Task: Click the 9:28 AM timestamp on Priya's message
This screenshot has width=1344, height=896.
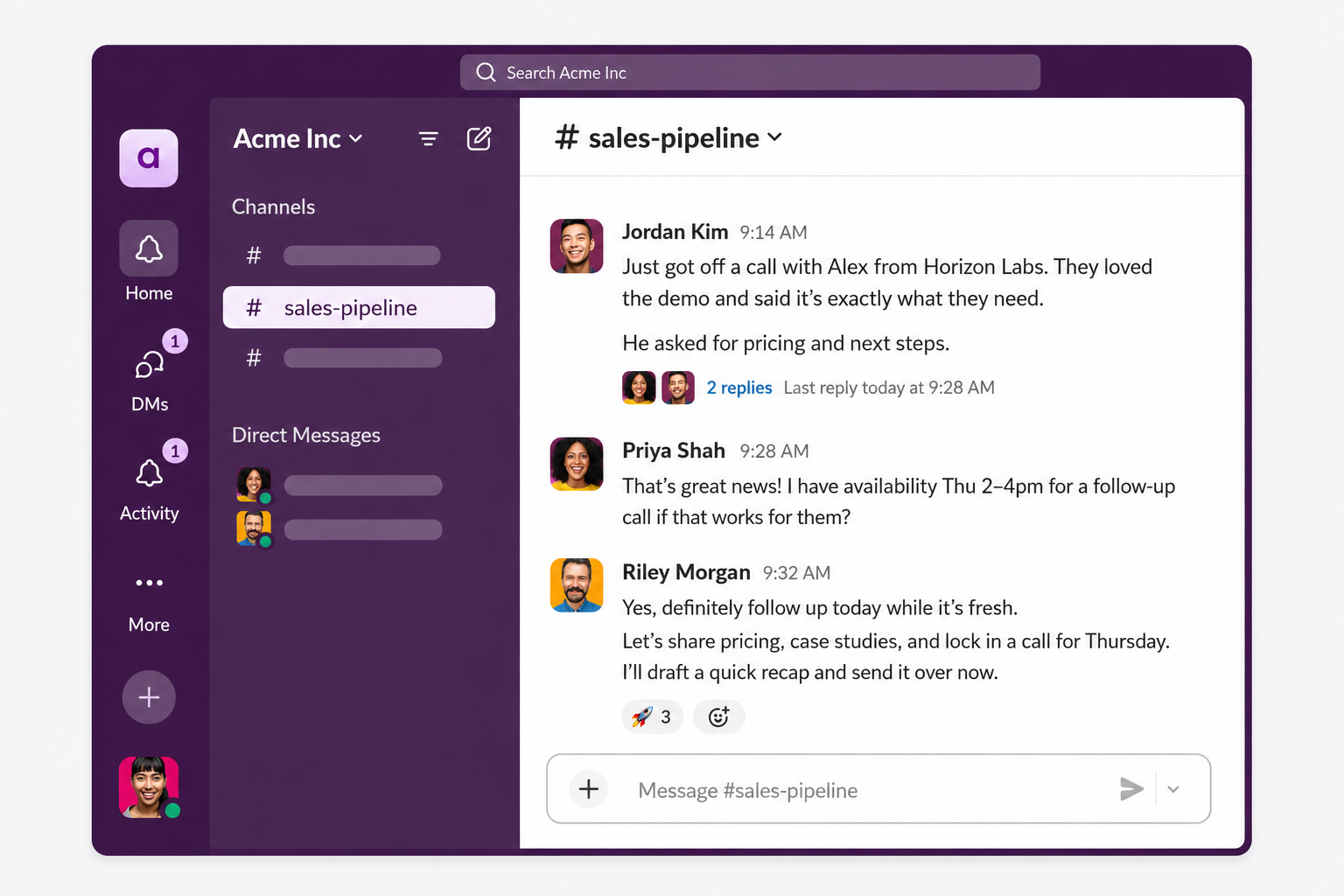Action: click(x=774, y=451)
